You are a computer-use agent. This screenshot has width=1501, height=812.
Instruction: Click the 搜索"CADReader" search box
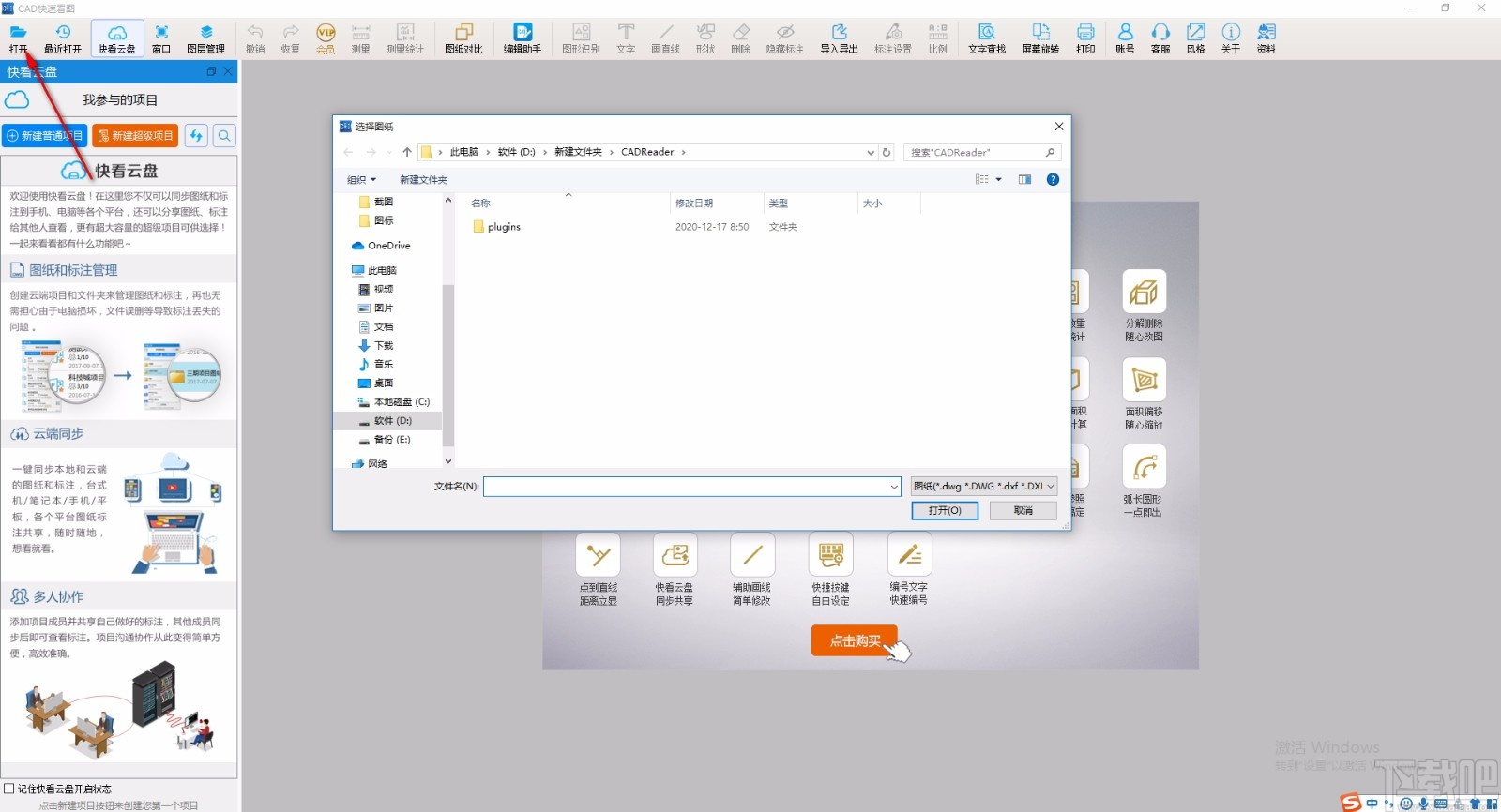(982, 152)
